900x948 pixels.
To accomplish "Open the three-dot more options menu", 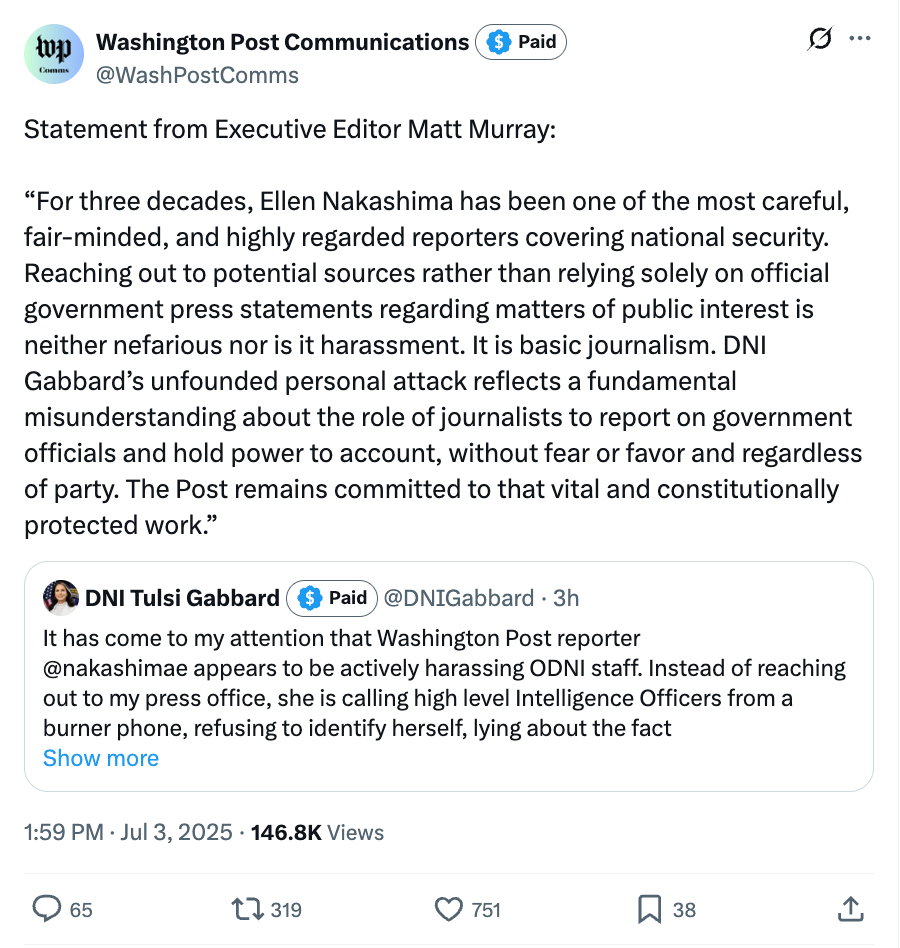I will 859,40.
